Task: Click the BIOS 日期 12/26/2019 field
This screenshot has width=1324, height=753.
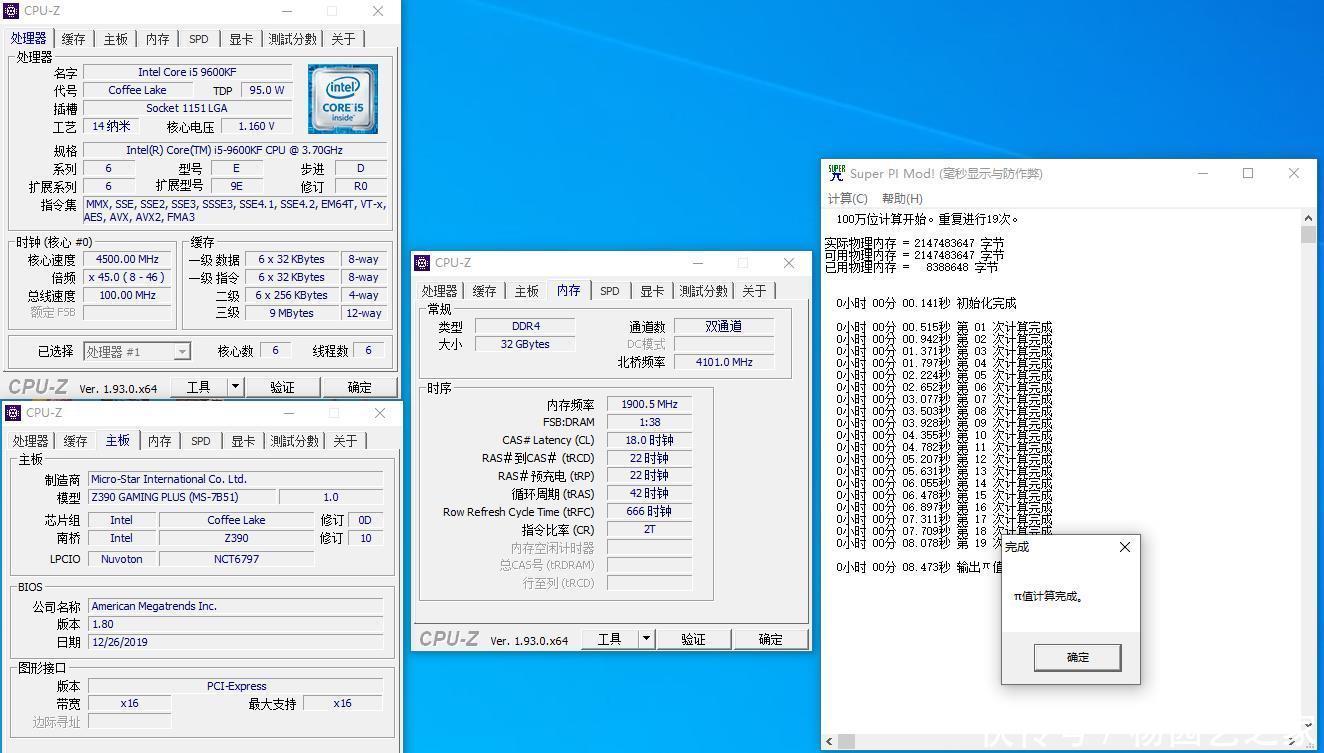Action: [x=235, y=642]
